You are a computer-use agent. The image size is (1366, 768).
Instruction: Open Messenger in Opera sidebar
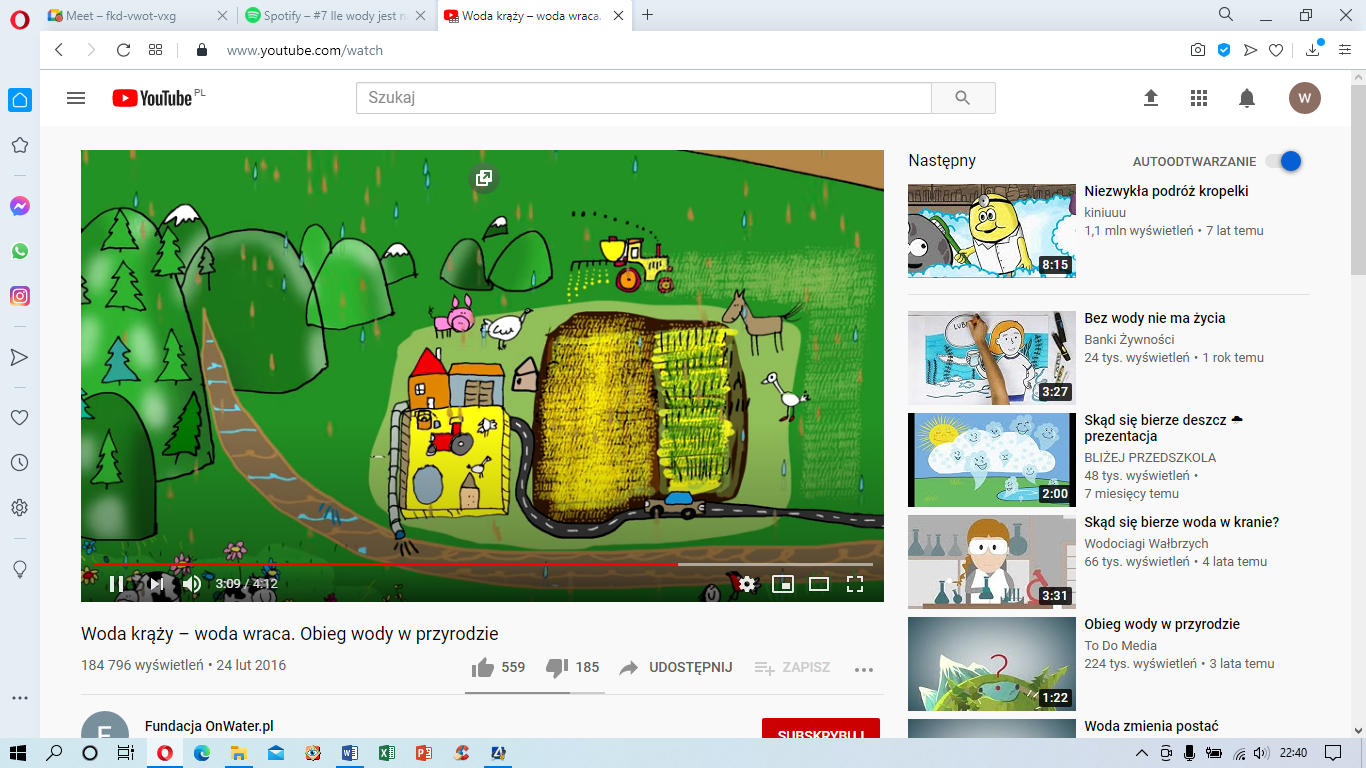tap(19, 206)
